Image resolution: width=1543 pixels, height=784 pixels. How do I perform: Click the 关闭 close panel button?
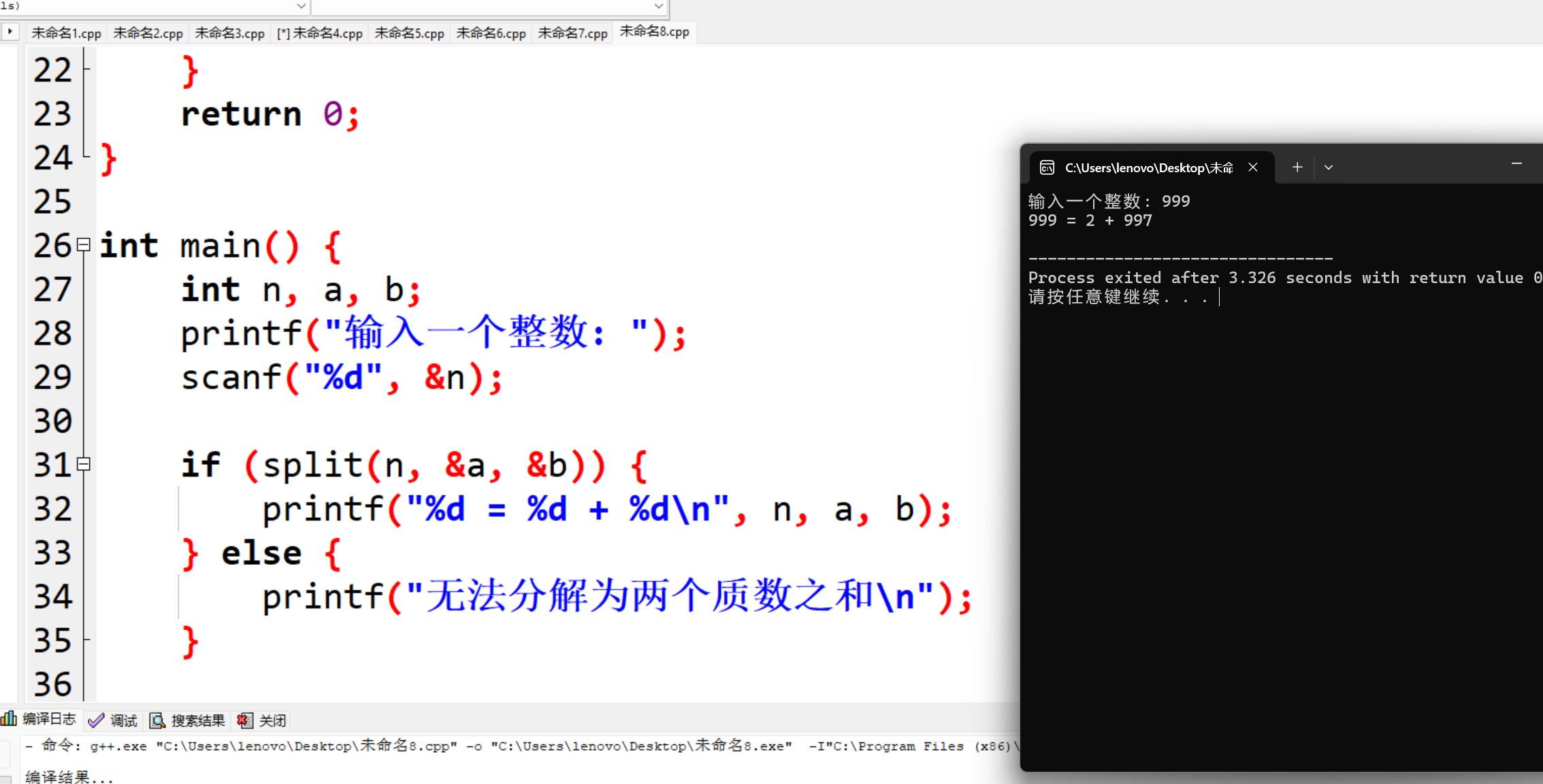pos(263,721)
